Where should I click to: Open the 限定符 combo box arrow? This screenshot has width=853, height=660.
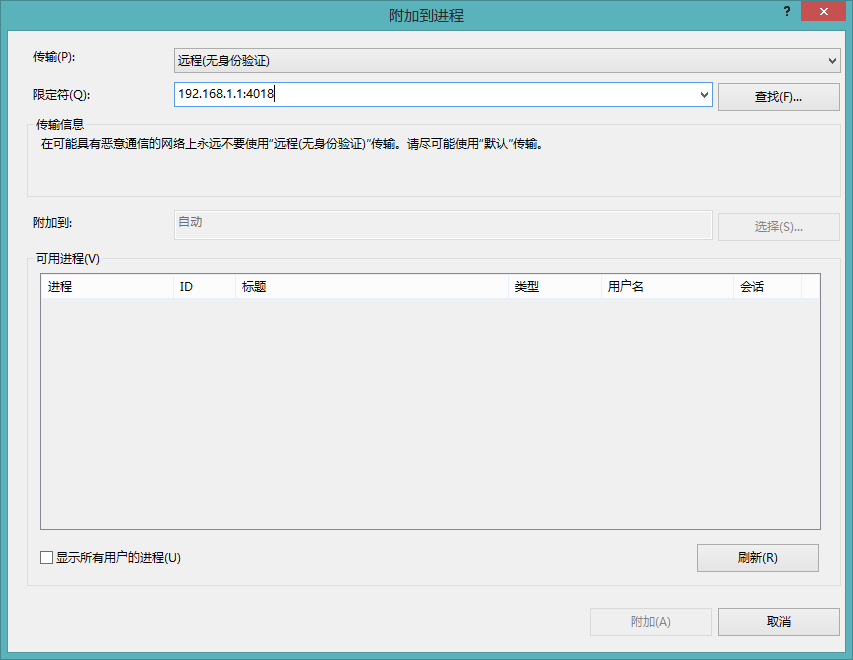click(x=704, y=95)
